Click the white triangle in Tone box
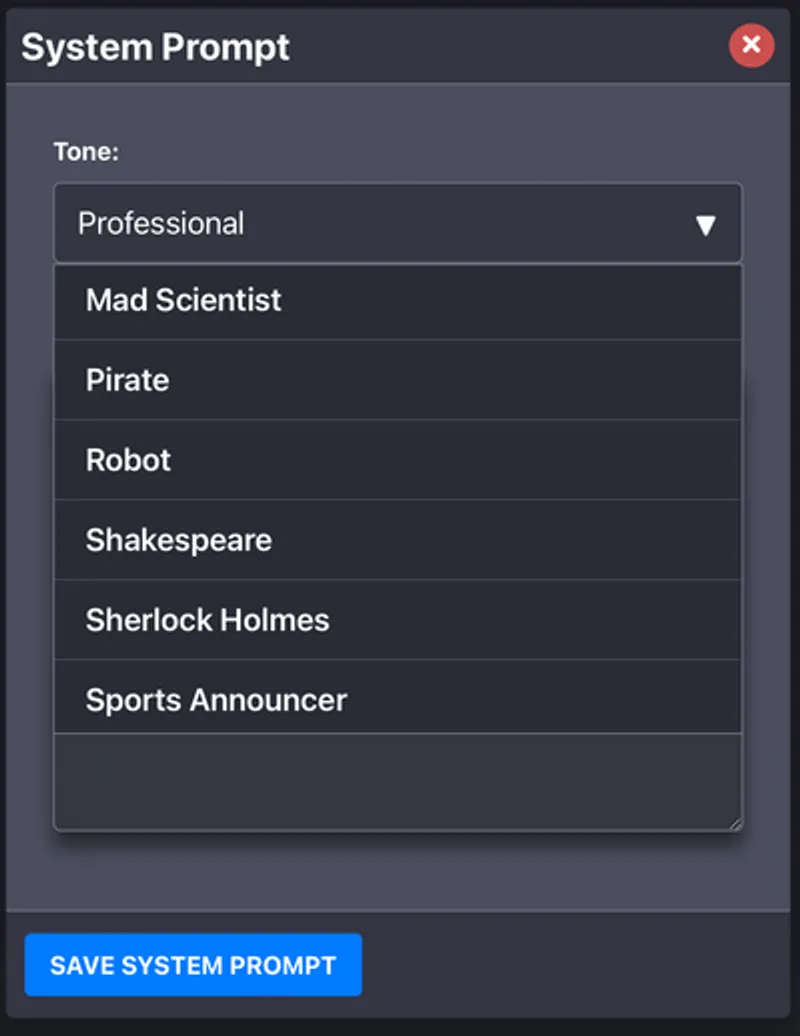Viewport: 800px width, 1036px height. pos(706,225)
